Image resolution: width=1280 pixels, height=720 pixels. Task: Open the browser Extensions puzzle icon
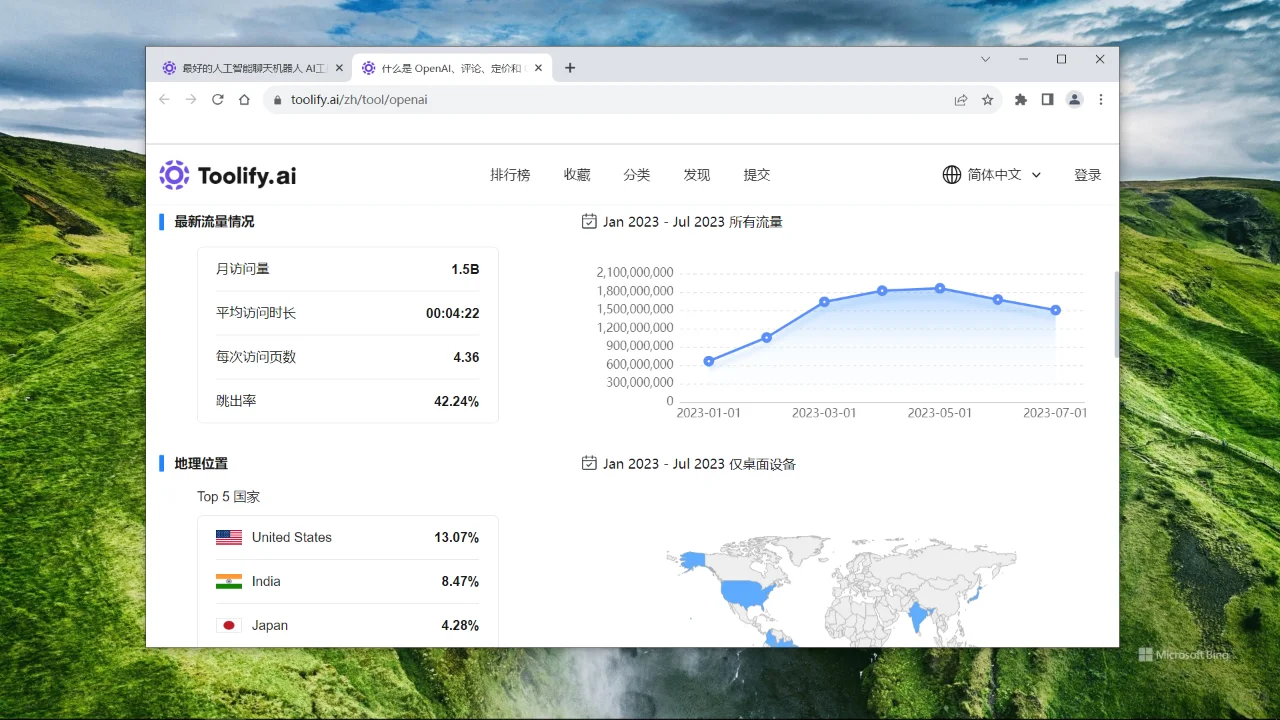[x=1020, y=99]
